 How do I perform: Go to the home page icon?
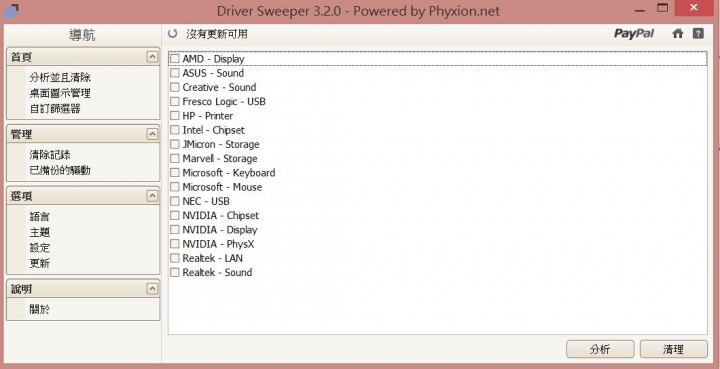click(x=678, y=34)
